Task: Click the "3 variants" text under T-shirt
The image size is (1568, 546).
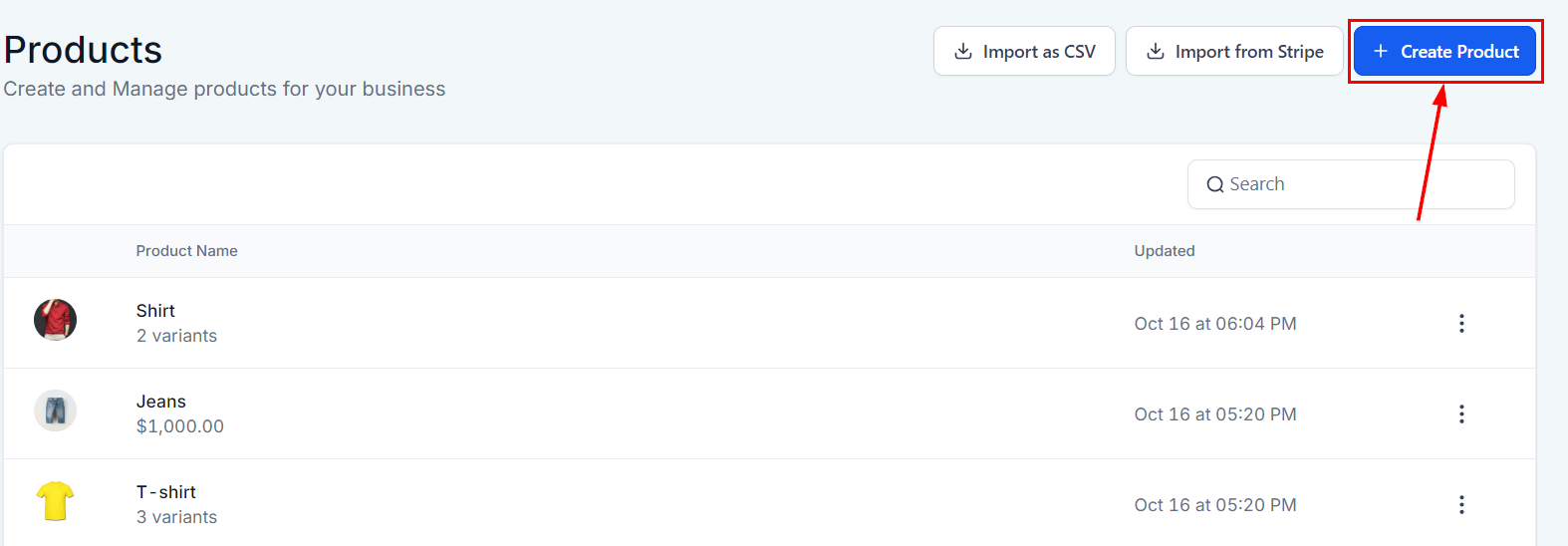Action: [176, 517]
